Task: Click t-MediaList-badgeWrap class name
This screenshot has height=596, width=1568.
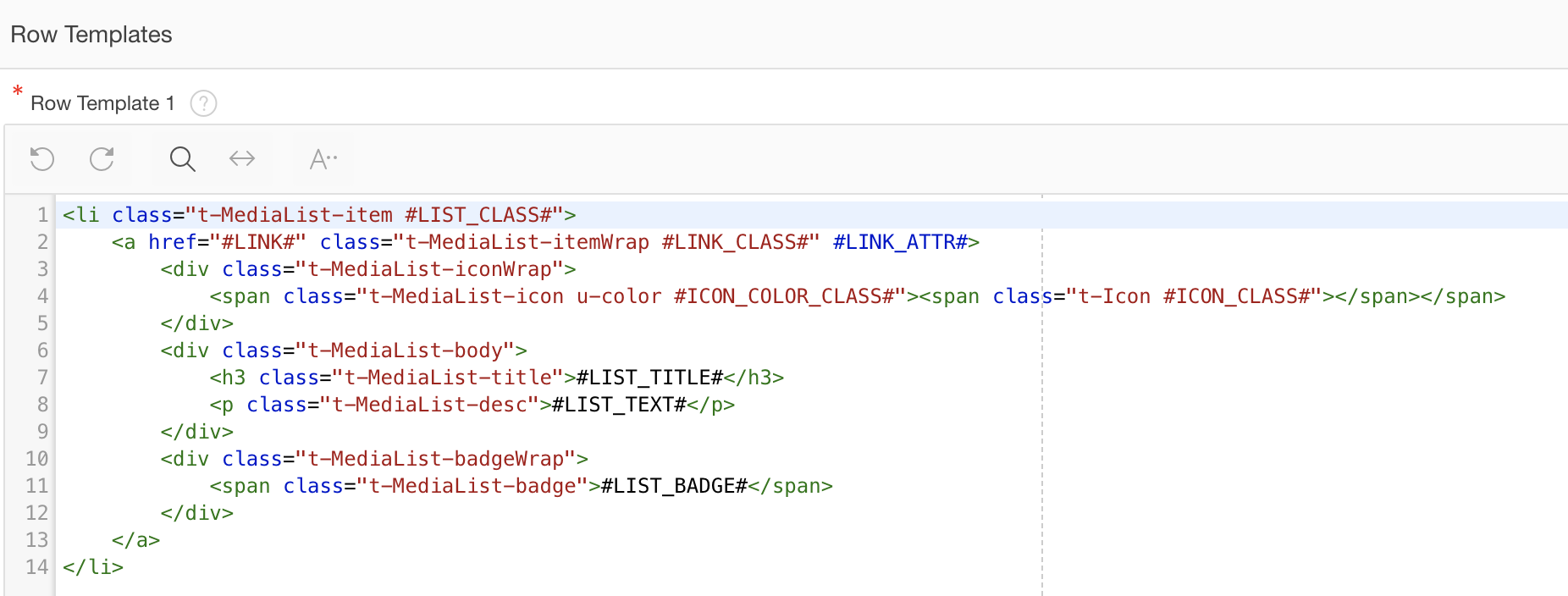Action: [436, 459]
